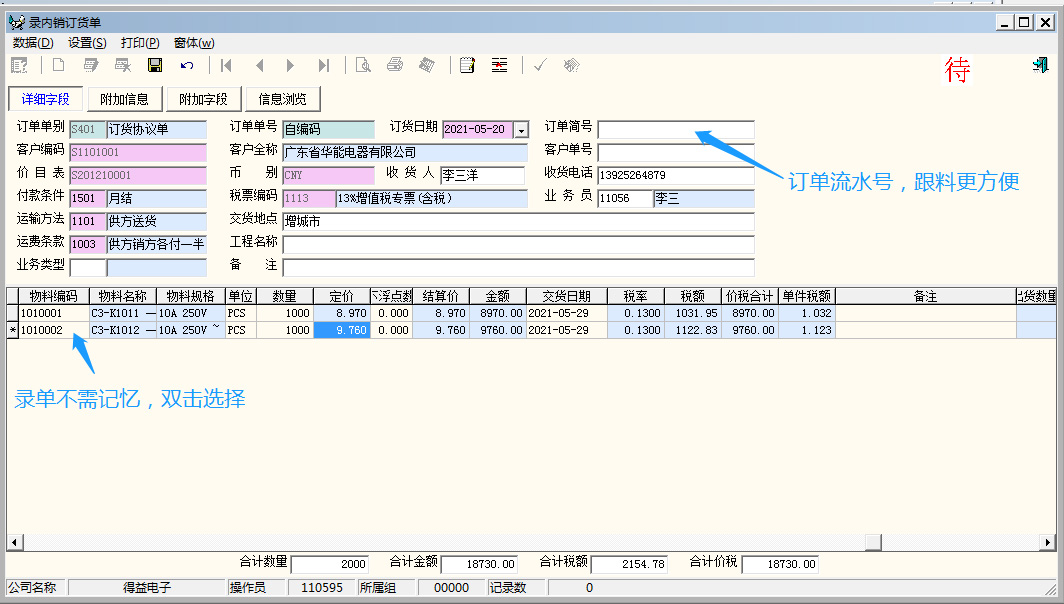This screenshot has height=604, width=1064.
Task: Open print preview from the toolbar
Action: [x=363, y=66]
